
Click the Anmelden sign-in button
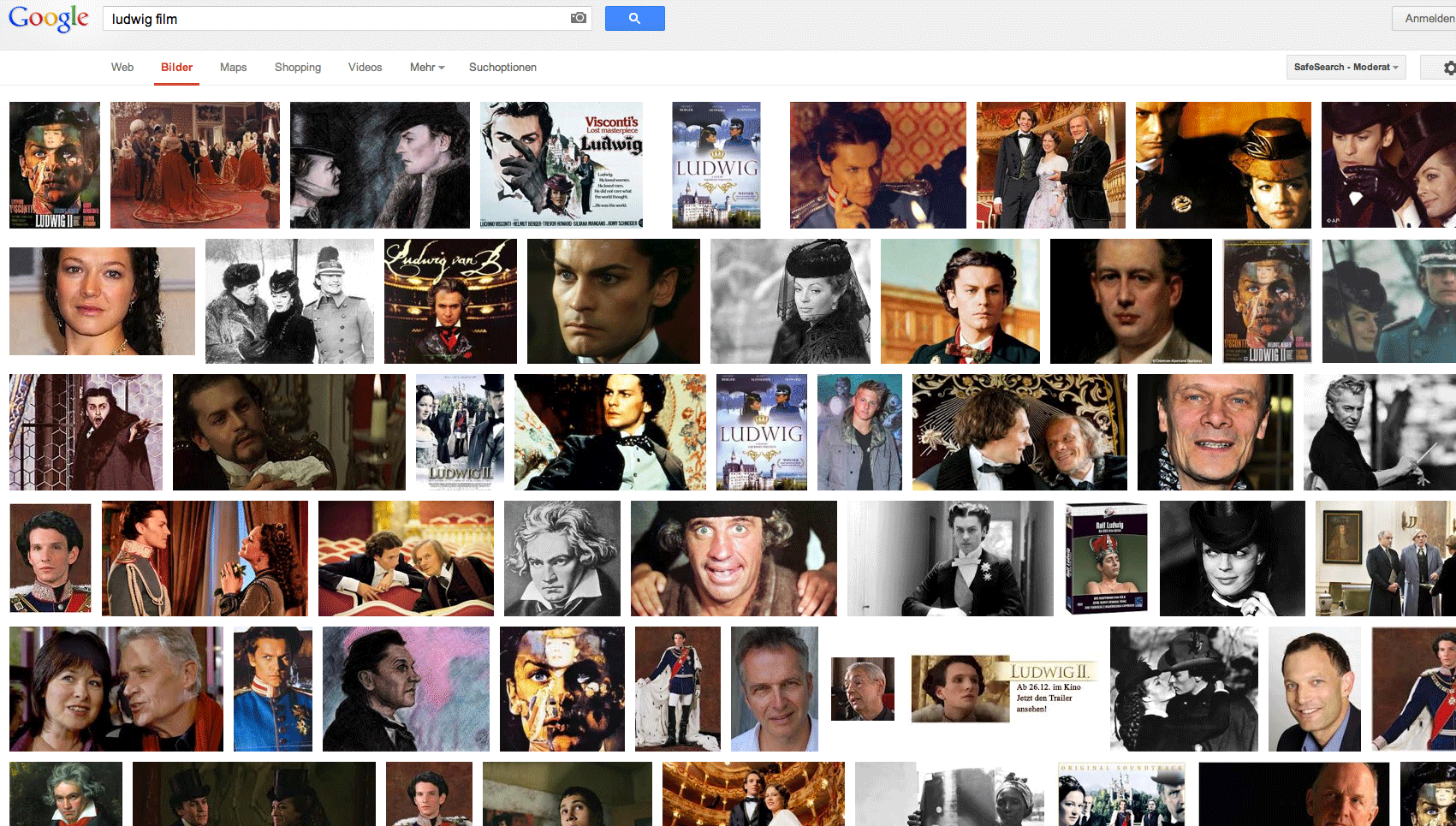(x=1428, y=18)
